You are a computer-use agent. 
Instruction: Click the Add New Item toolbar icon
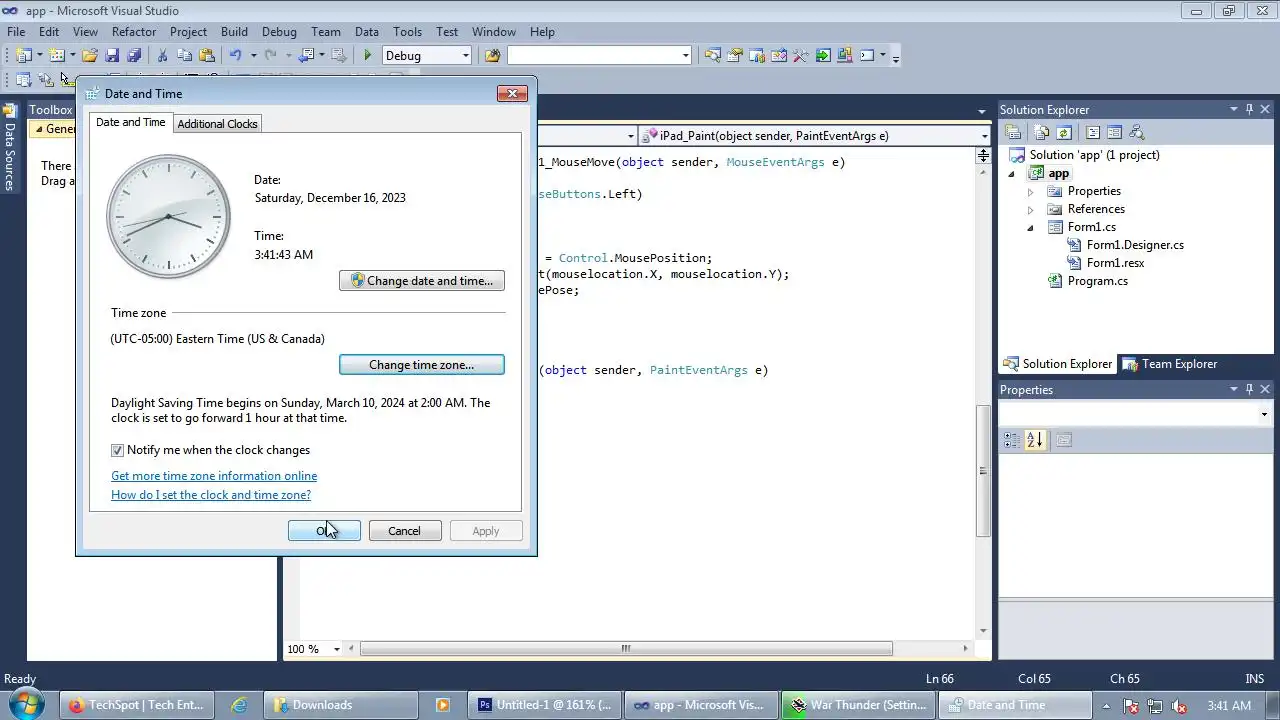tap(56, 56)
